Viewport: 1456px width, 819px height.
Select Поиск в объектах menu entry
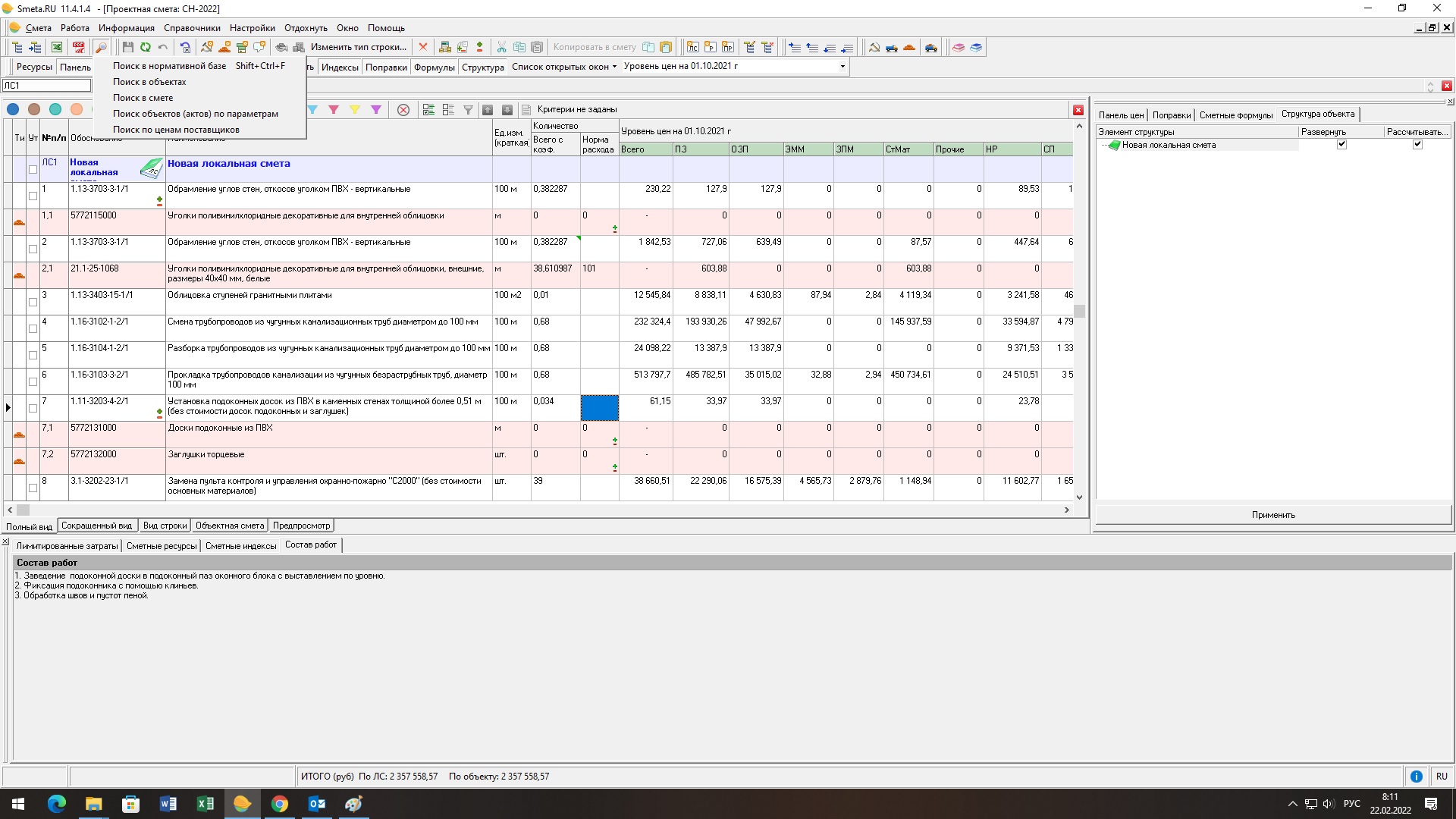[199, 82]
